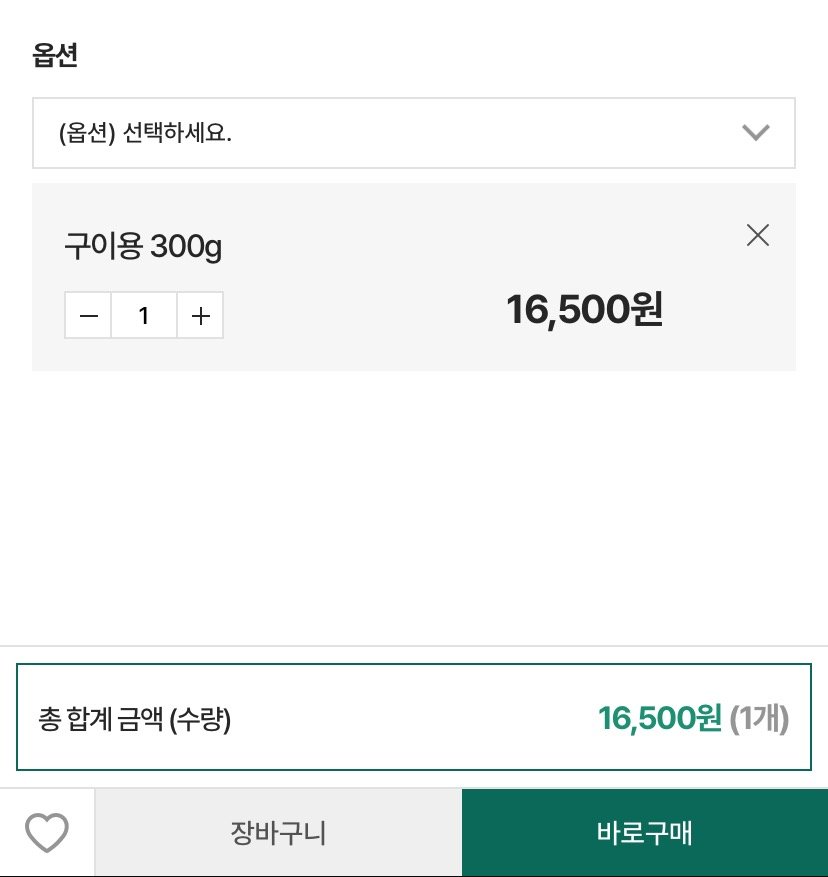Click the 300g weight text in option name

click(x=185, y=246)
